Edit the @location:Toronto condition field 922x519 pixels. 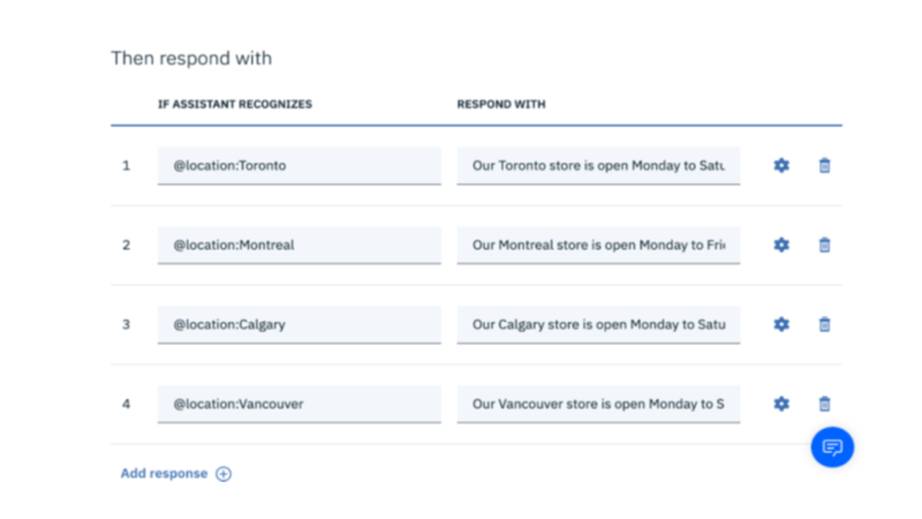coord(298,166)
